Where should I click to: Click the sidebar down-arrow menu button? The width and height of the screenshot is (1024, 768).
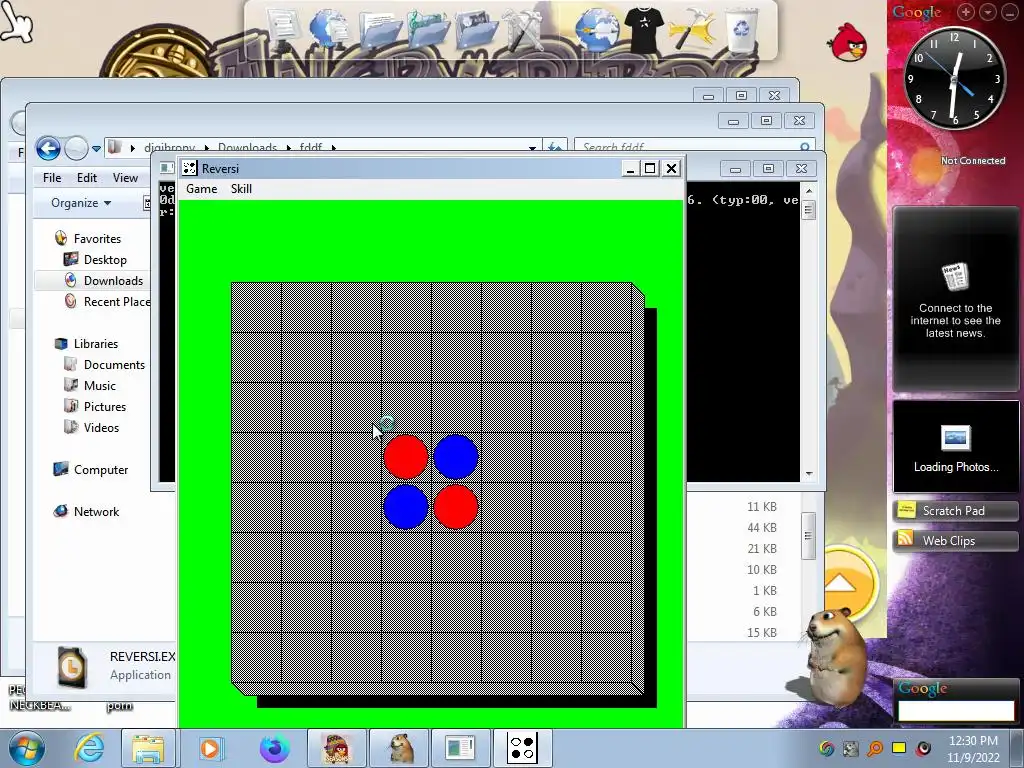click(x=988, y=12)
